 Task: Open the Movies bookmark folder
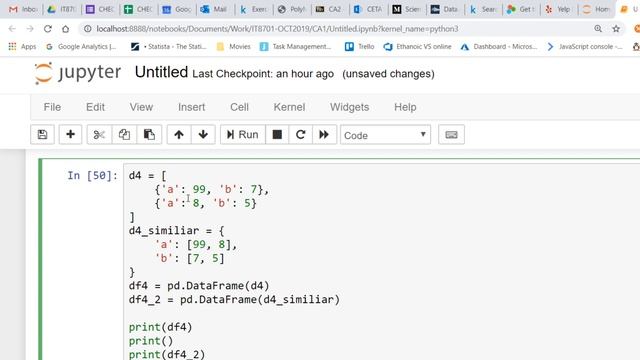point(233,47)
